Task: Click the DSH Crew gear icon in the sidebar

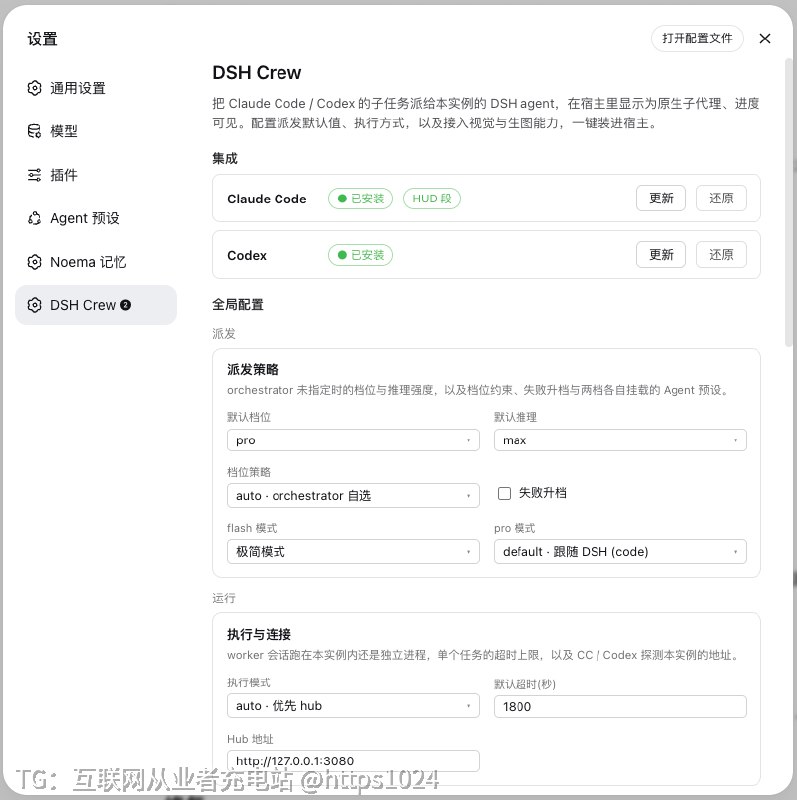Action: 34,305
